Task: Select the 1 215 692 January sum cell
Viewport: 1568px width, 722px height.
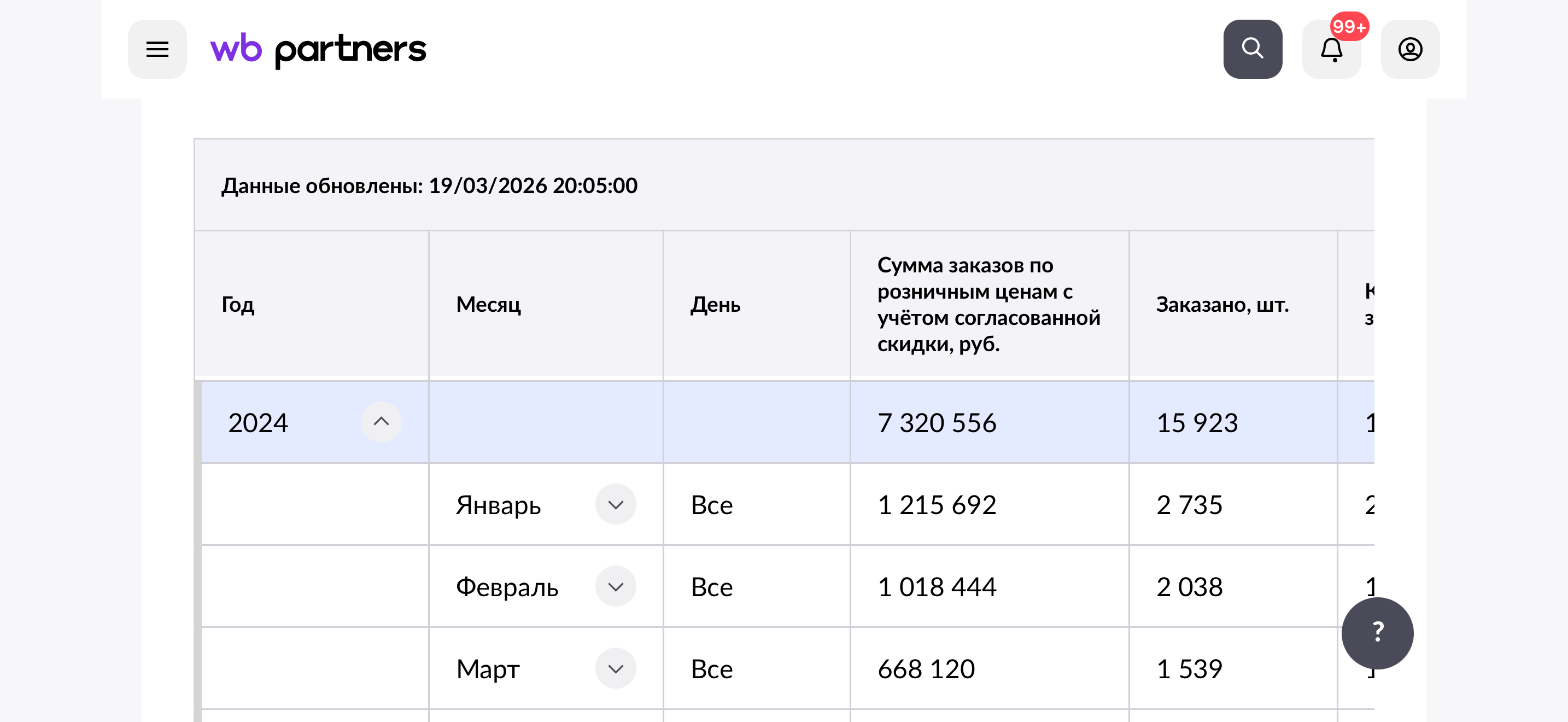Action: 937,505
